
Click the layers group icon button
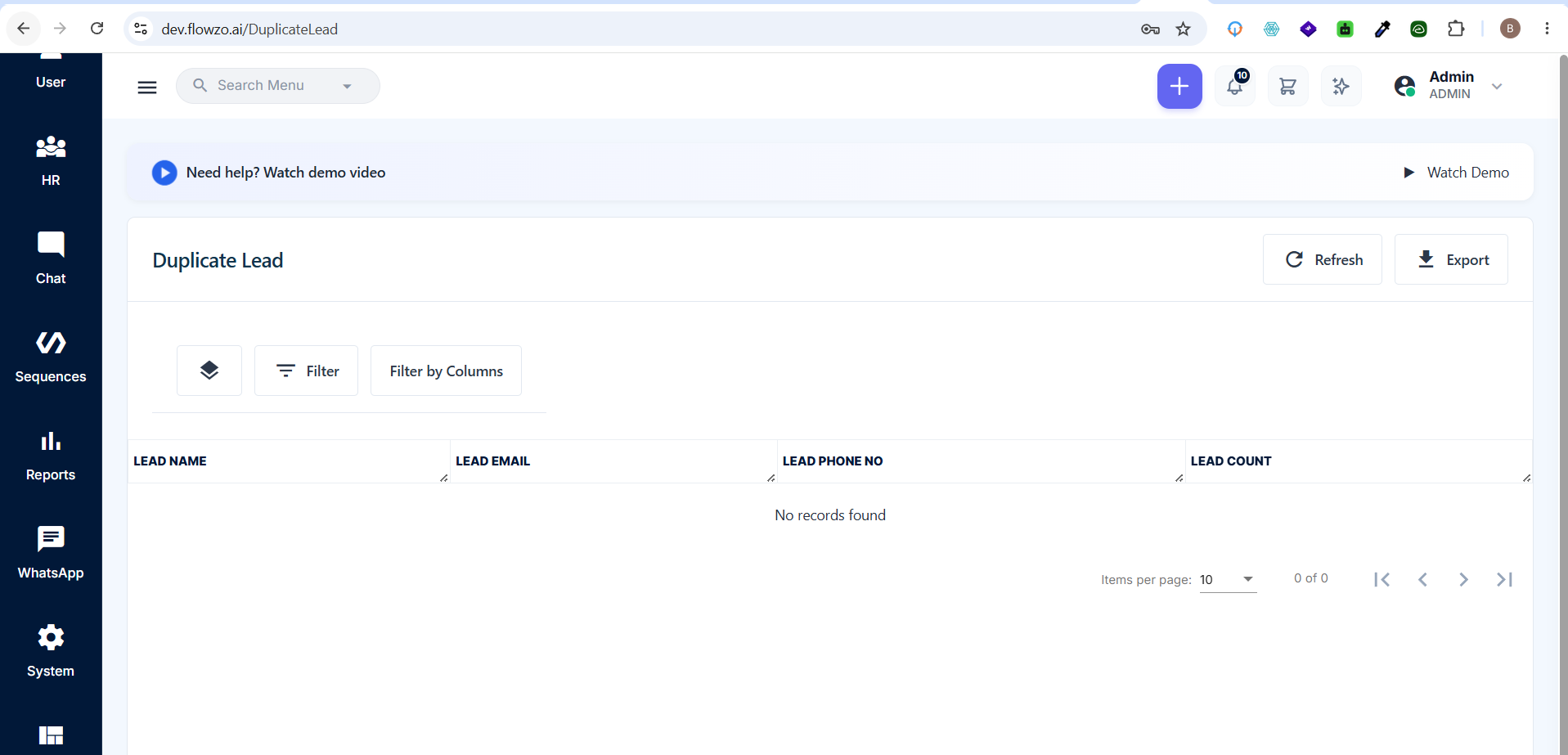(209, 371)
